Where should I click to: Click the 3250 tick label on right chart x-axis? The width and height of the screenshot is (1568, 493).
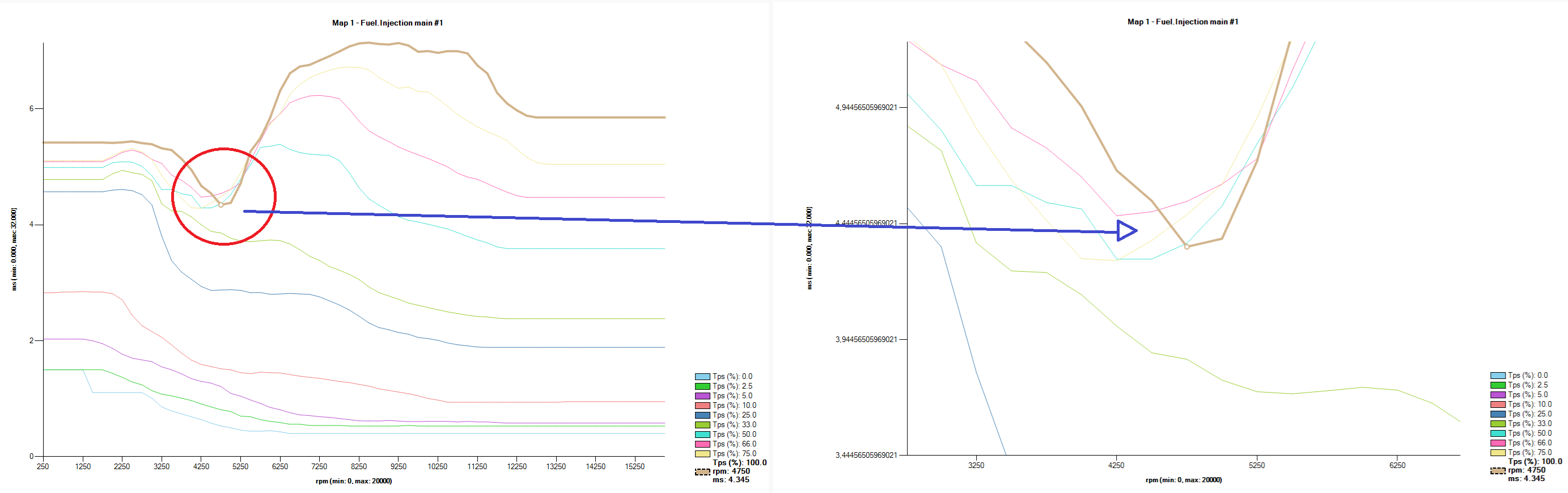[976, 466]
